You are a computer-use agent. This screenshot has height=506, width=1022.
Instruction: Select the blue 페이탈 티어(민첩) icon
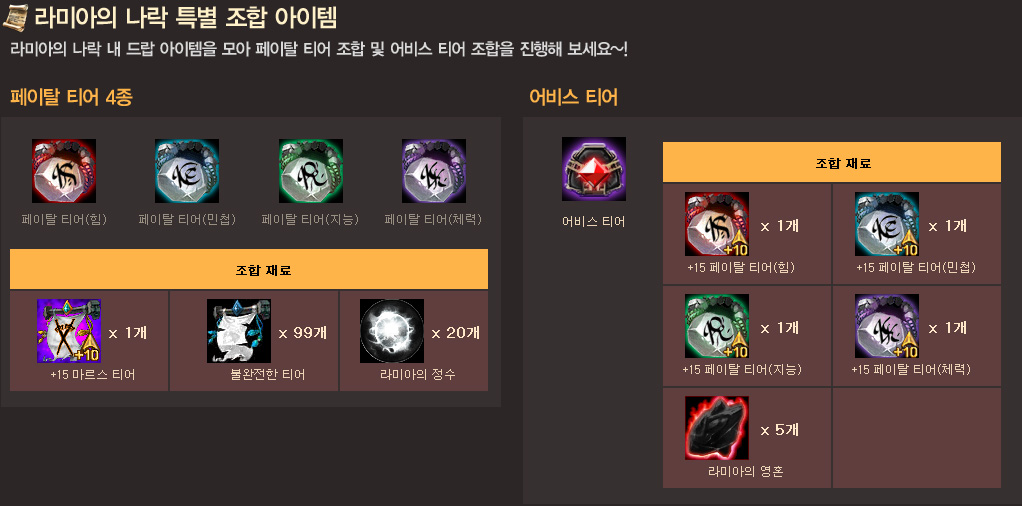187,171
